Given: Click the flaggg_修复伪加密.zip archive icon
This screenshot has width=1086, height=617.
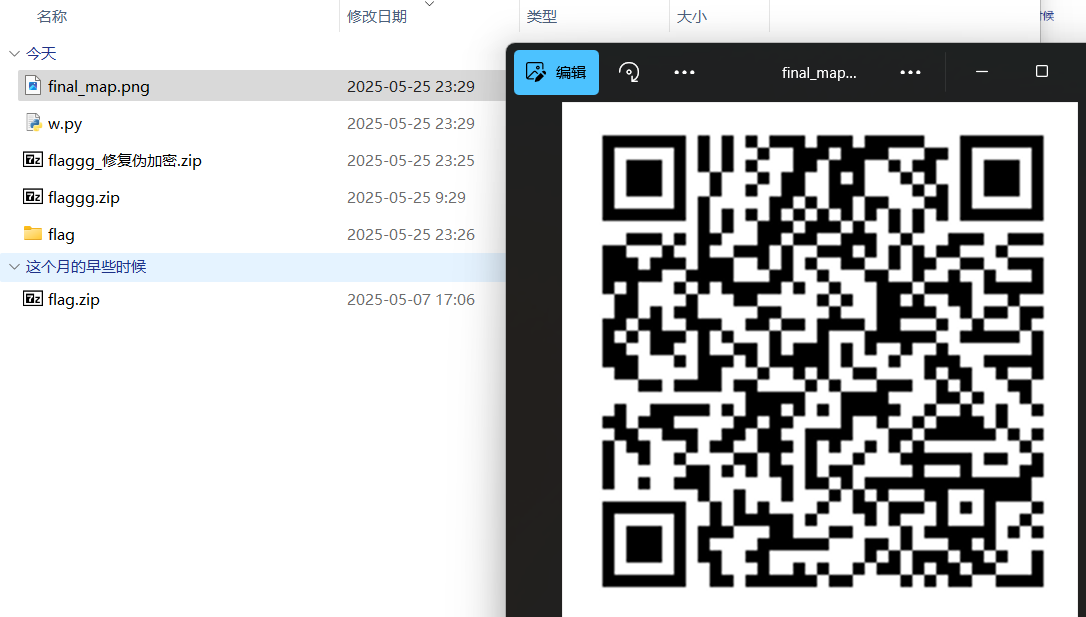Looking at the screenshot, I should 32,160.
